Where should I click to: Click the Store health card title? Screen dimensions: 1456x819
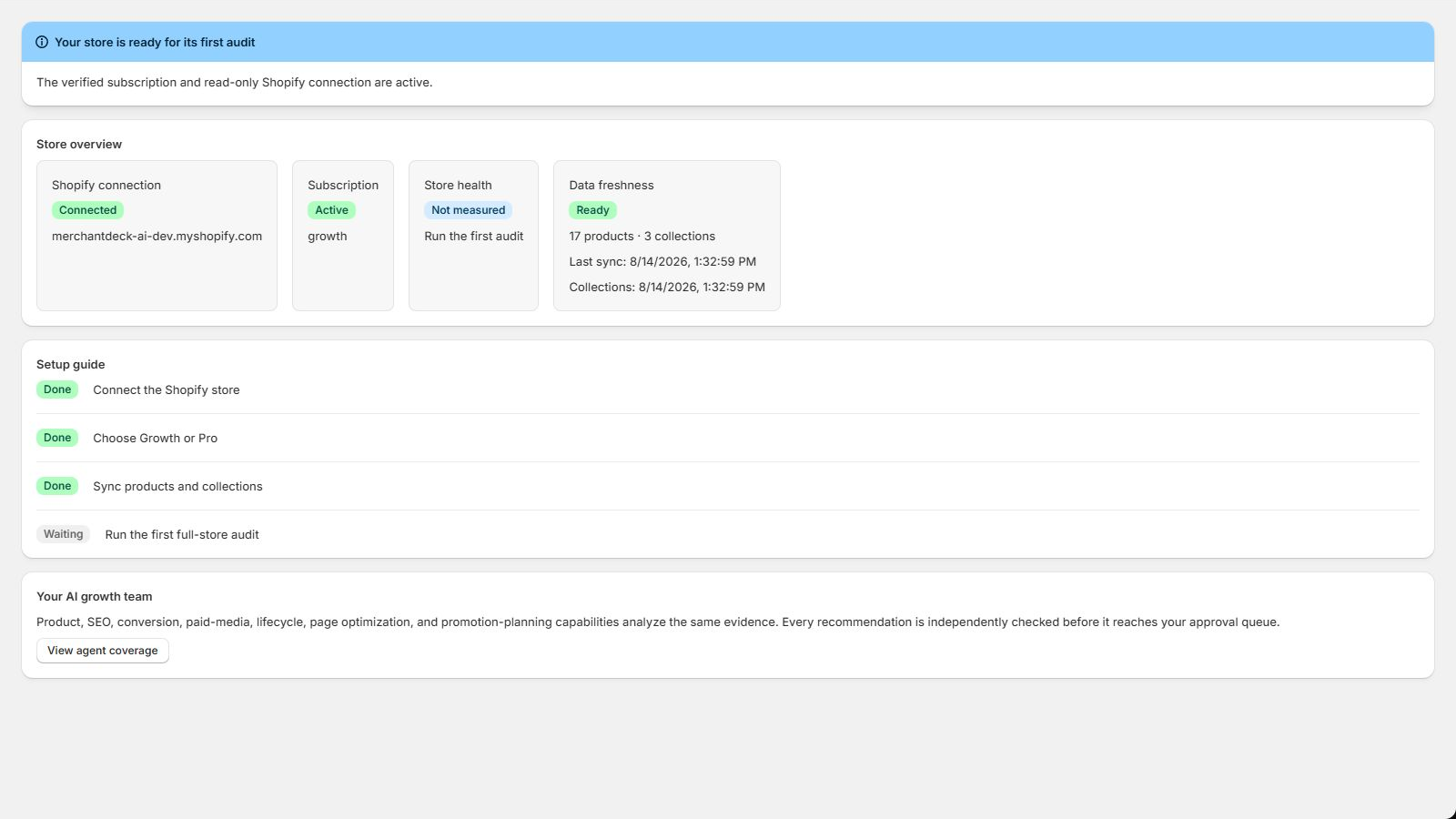click(458, 185)
